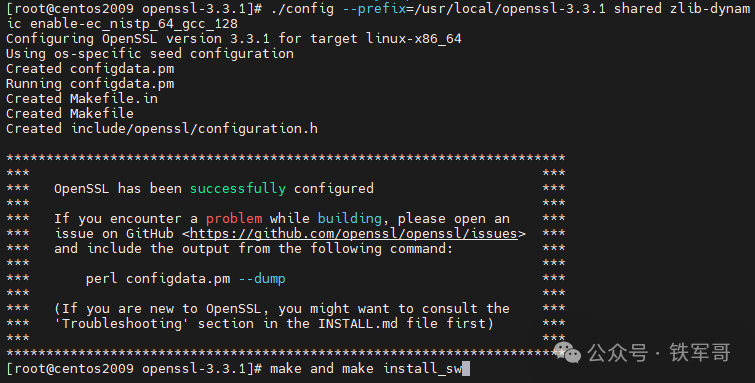755x383 pixels.
Task: Click the blue '--prefix' option in the command
Action: 374,9
